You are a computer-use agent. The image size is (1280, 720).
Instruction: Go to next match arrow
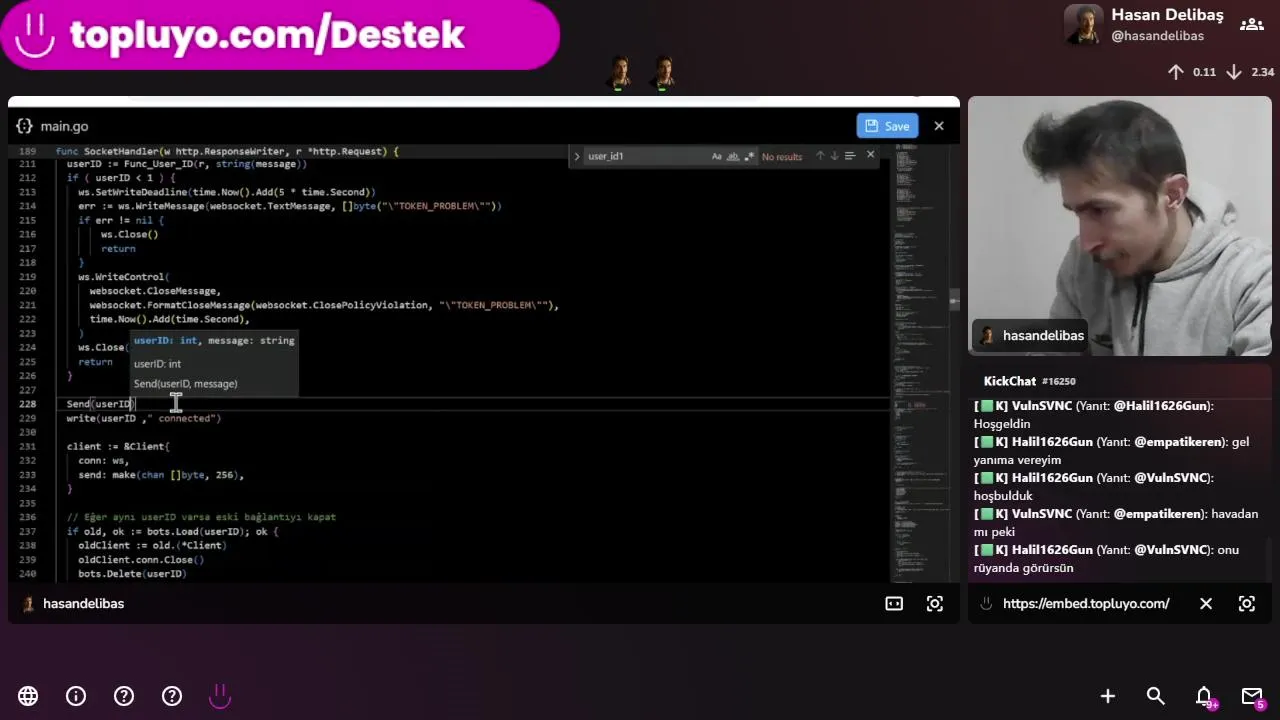[x=834, y=156]
